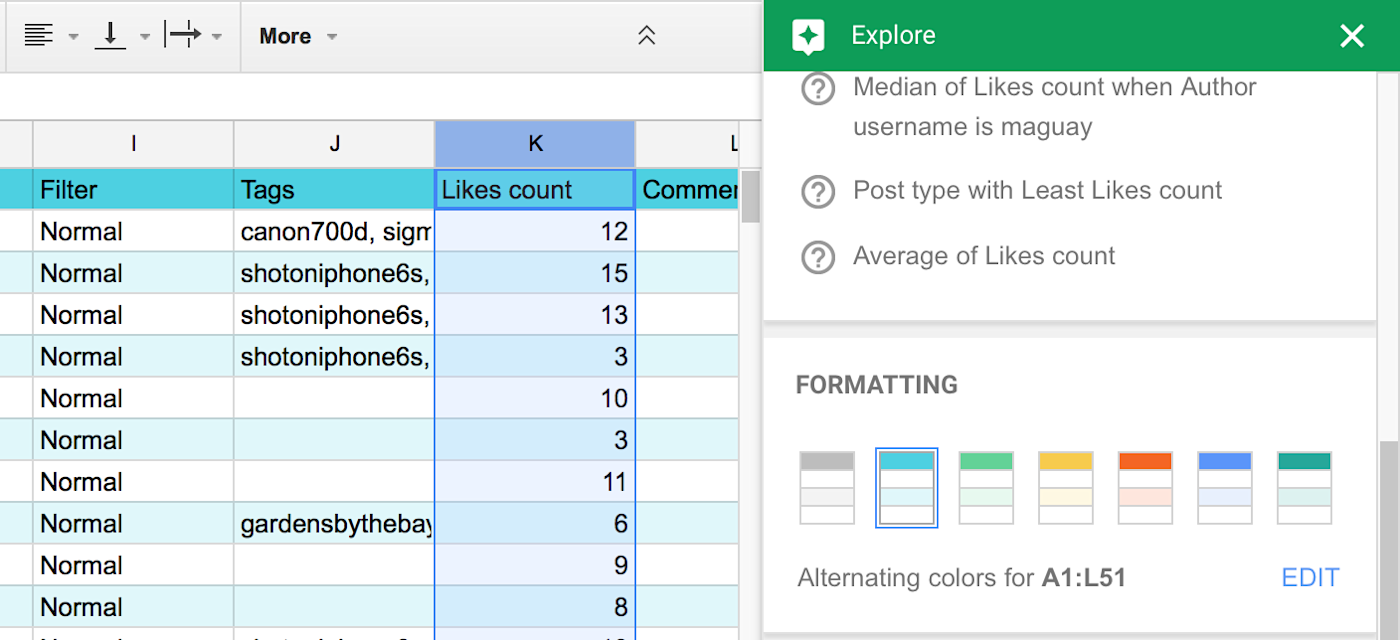Click the canon700d tags cell
Image resolution: width=1400 pixels, height=640 pixels.
tap(334, 232)
